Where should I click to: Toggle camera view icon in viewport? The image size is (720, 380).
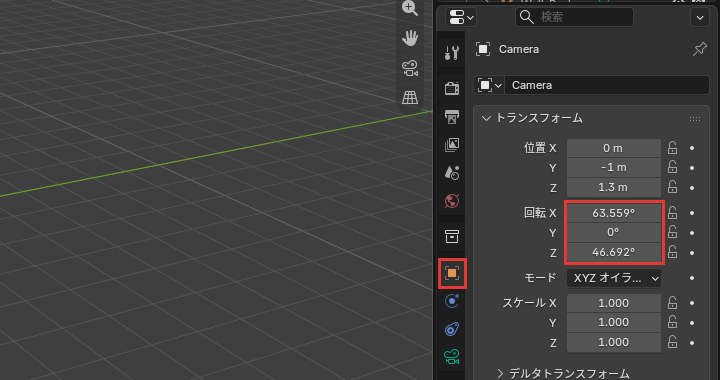(x=410, y=68)
